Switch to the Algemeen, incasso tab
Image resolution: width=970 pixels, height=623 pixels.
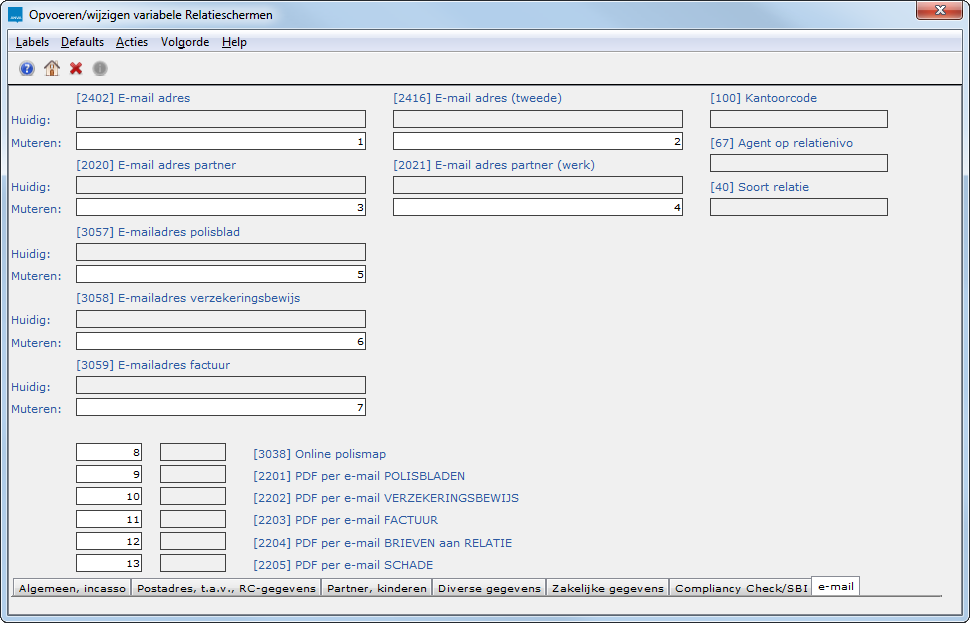[70, 588]
